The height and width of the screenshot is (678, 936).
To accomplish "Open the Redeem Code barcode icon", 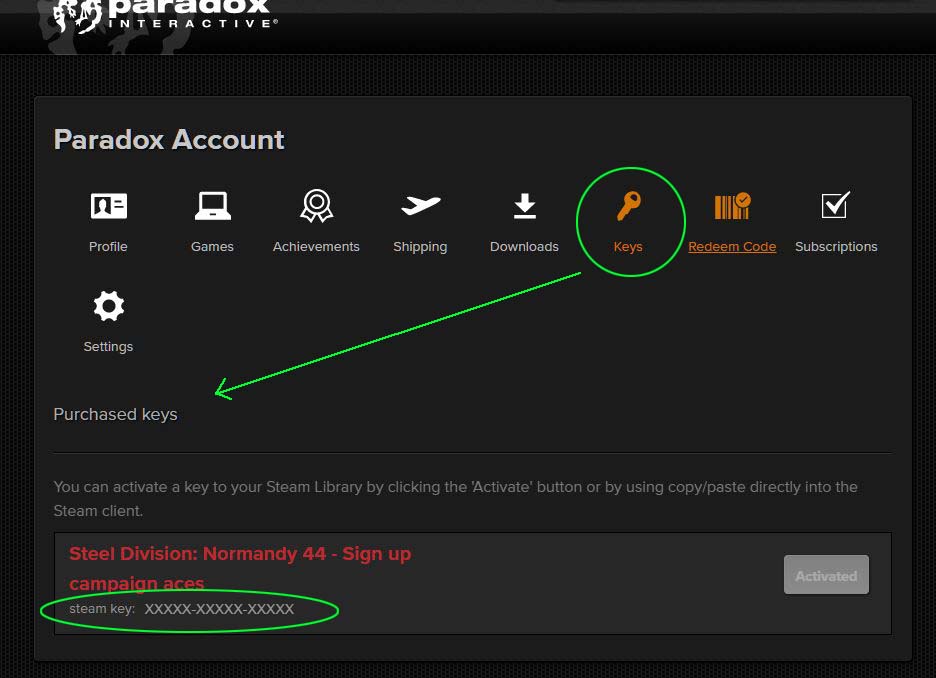I will [x=732, y=206].
